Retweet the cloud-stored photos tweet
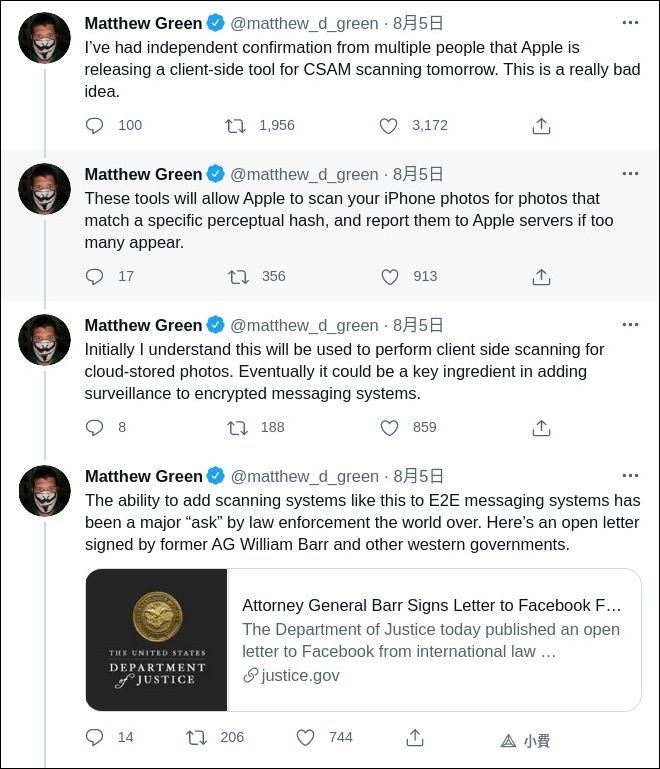660x769 pixels. tap(237, 428)
